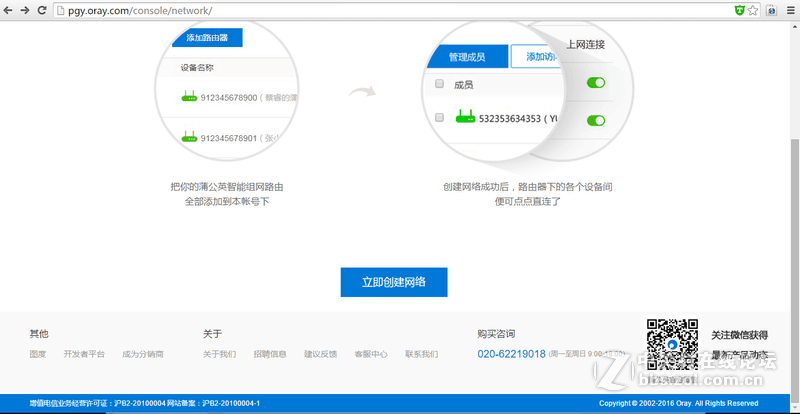The height and width of the screenshot is (414, 800).
Task: Click the 网站备案 沪B2-20100004-1 footer text
Action: pos(214,403)
